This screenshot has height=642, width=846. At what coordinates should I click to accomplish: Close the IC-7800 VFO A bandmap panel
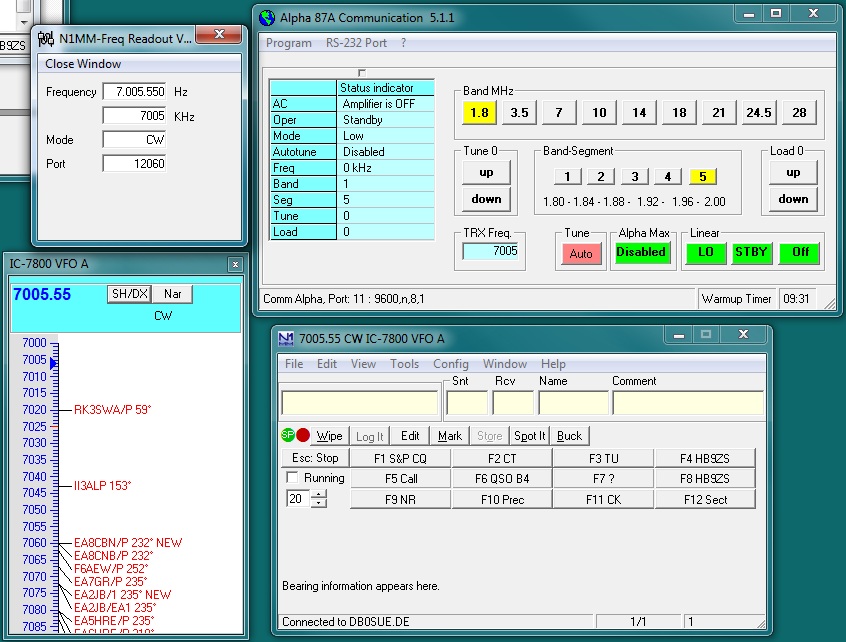coord(235,264)
